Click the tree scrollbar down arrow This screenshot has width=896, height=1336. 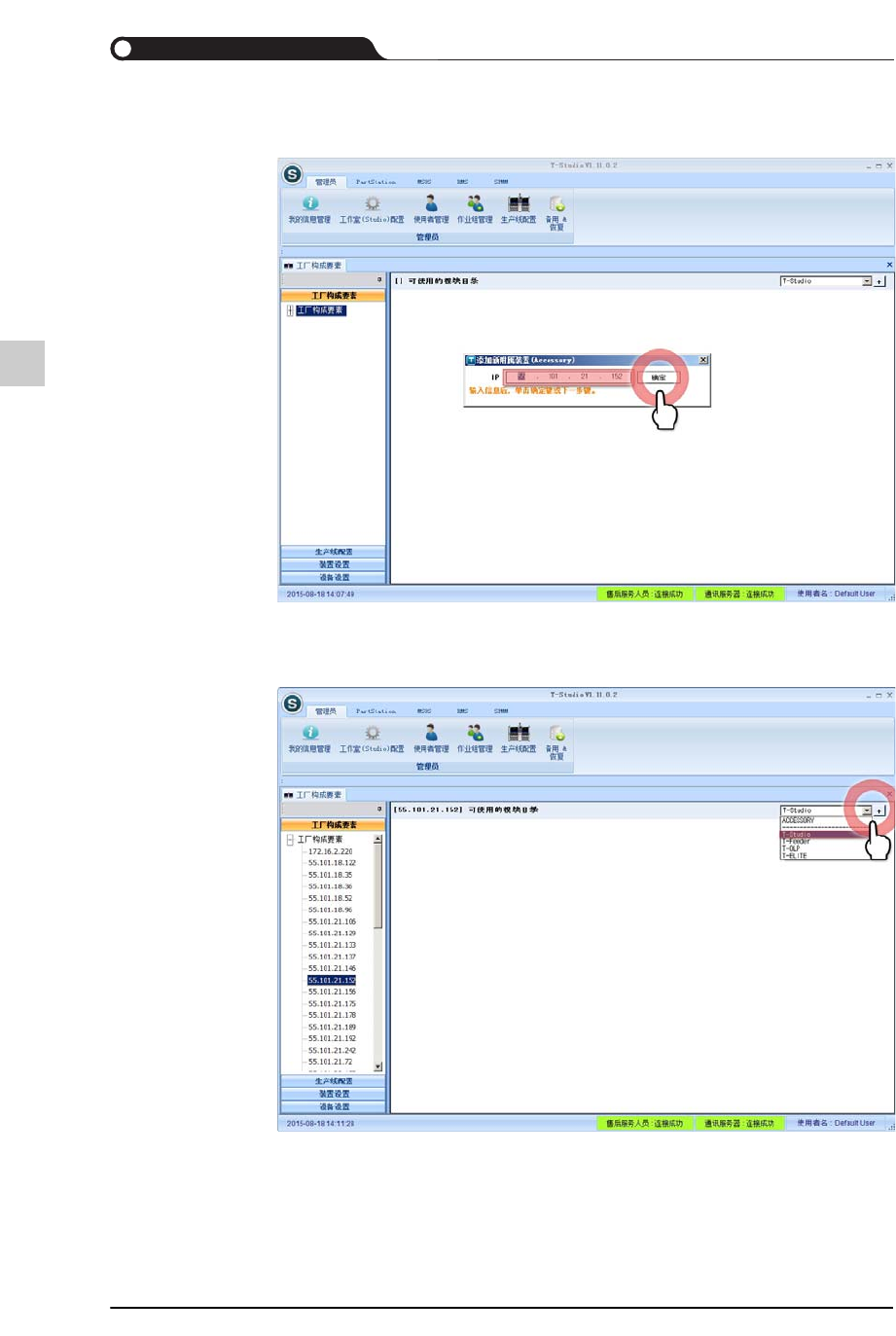[378, 1067]
